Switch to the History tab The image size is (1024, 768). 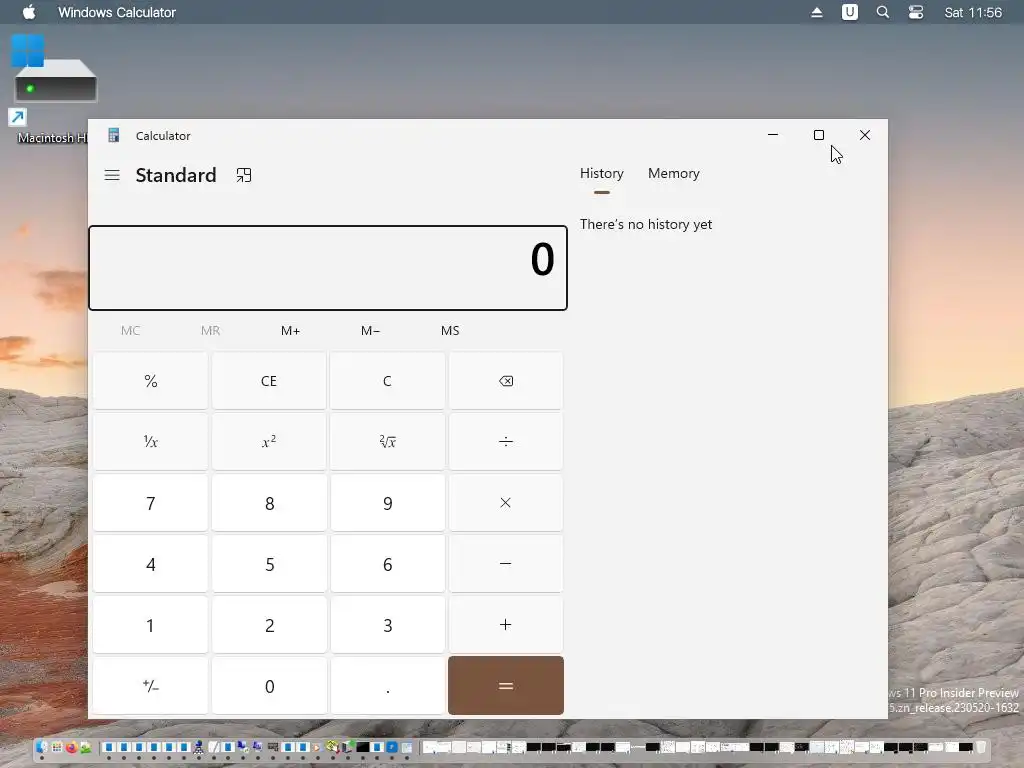[x=601, y=174]
